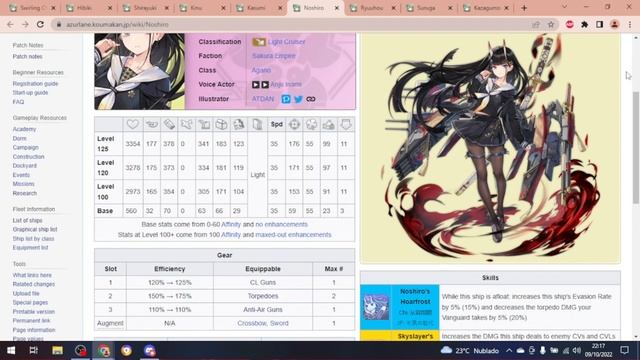Open Chrome three-dot menu

click(630, 24)
